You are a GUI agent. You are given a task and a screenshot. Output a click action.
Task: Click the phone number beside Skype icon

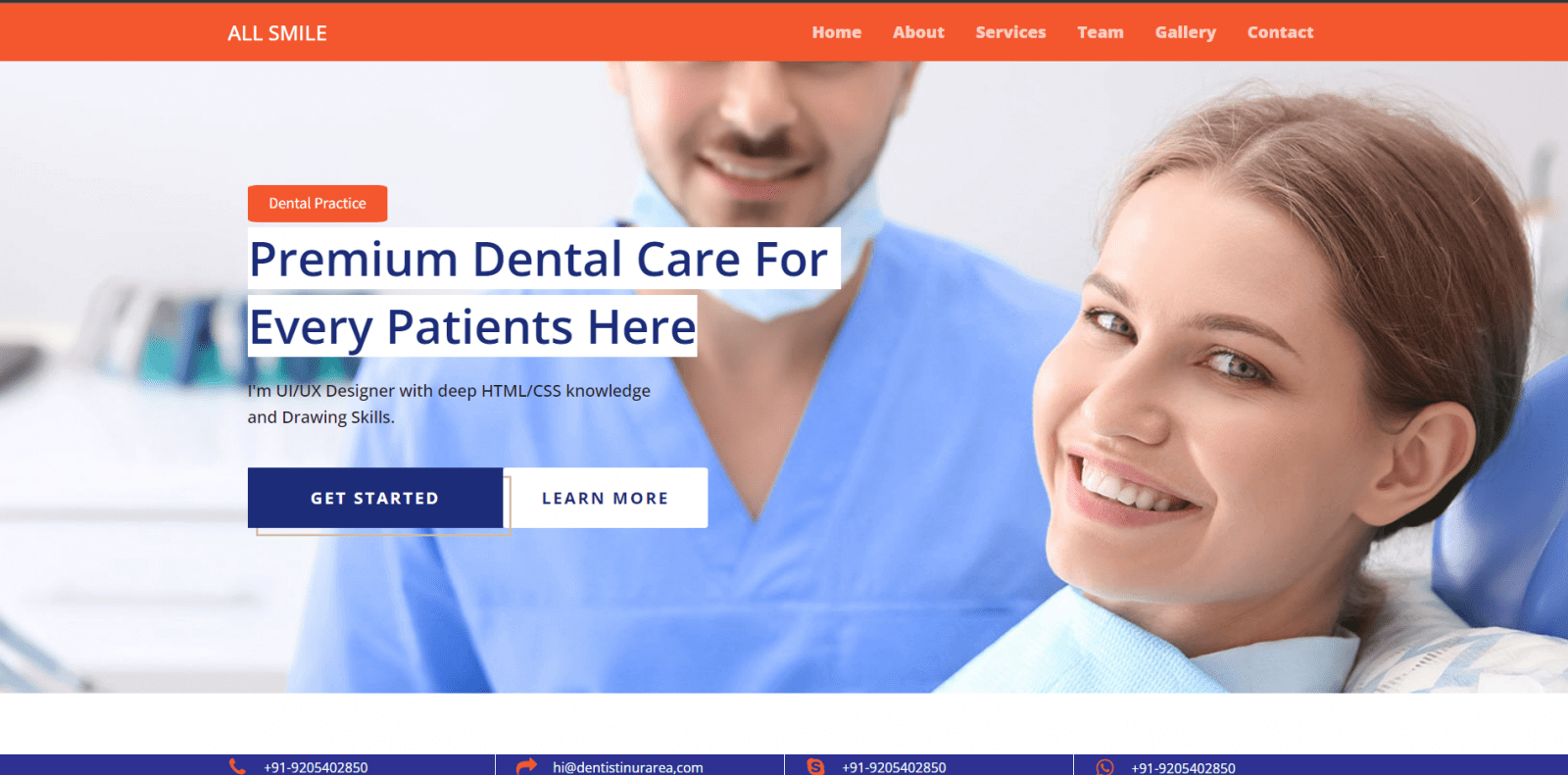pyautogui.click(x=894, y=767)
